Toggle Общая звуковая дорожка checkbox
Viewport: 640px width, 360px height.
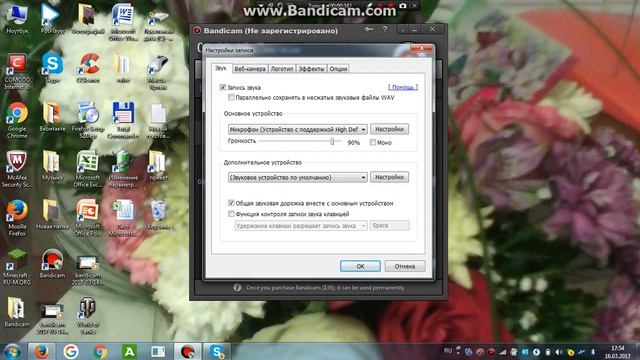(231, 203)
